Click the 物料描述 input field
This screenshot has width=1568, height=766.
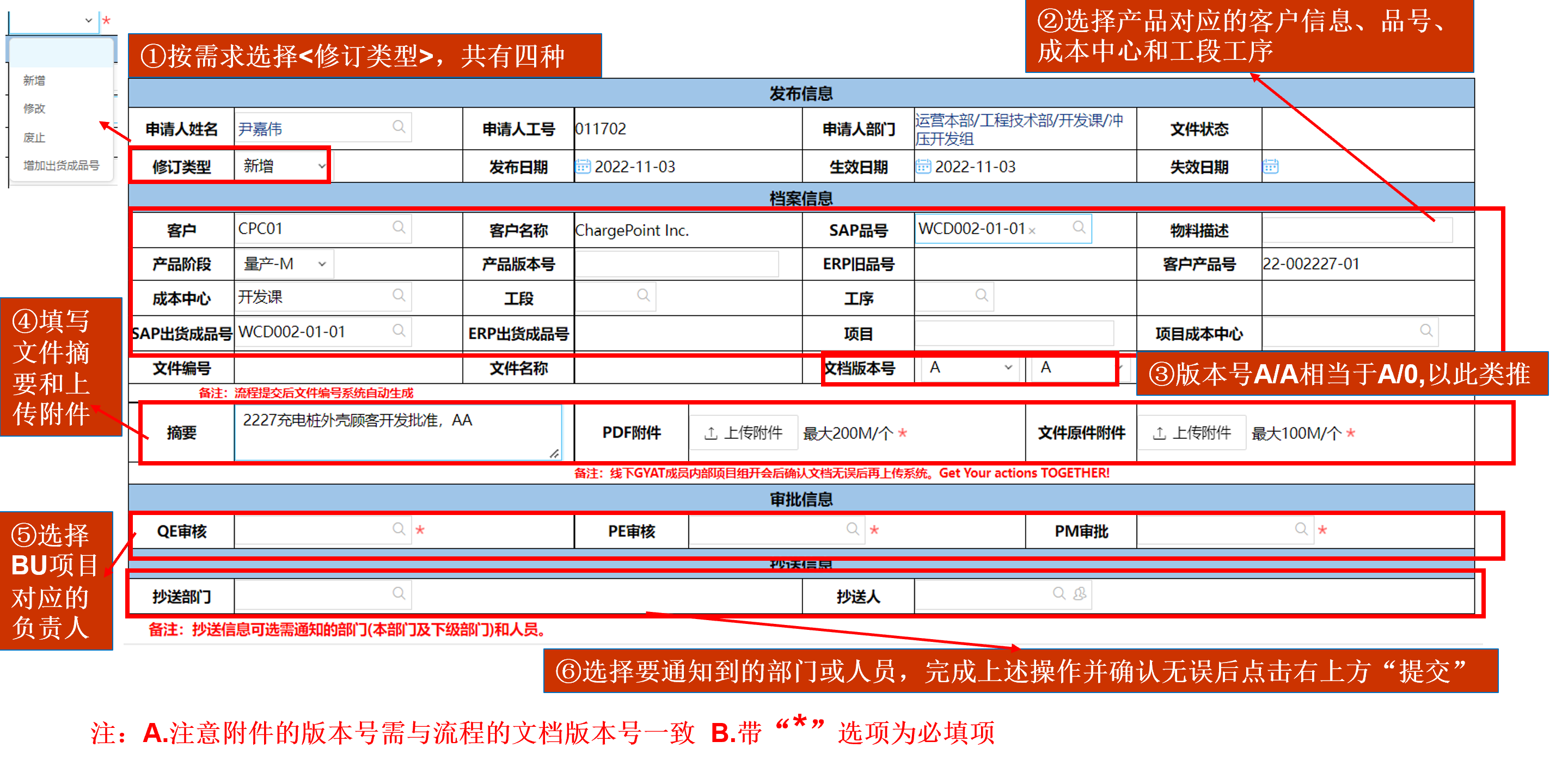pos(1357,230)
